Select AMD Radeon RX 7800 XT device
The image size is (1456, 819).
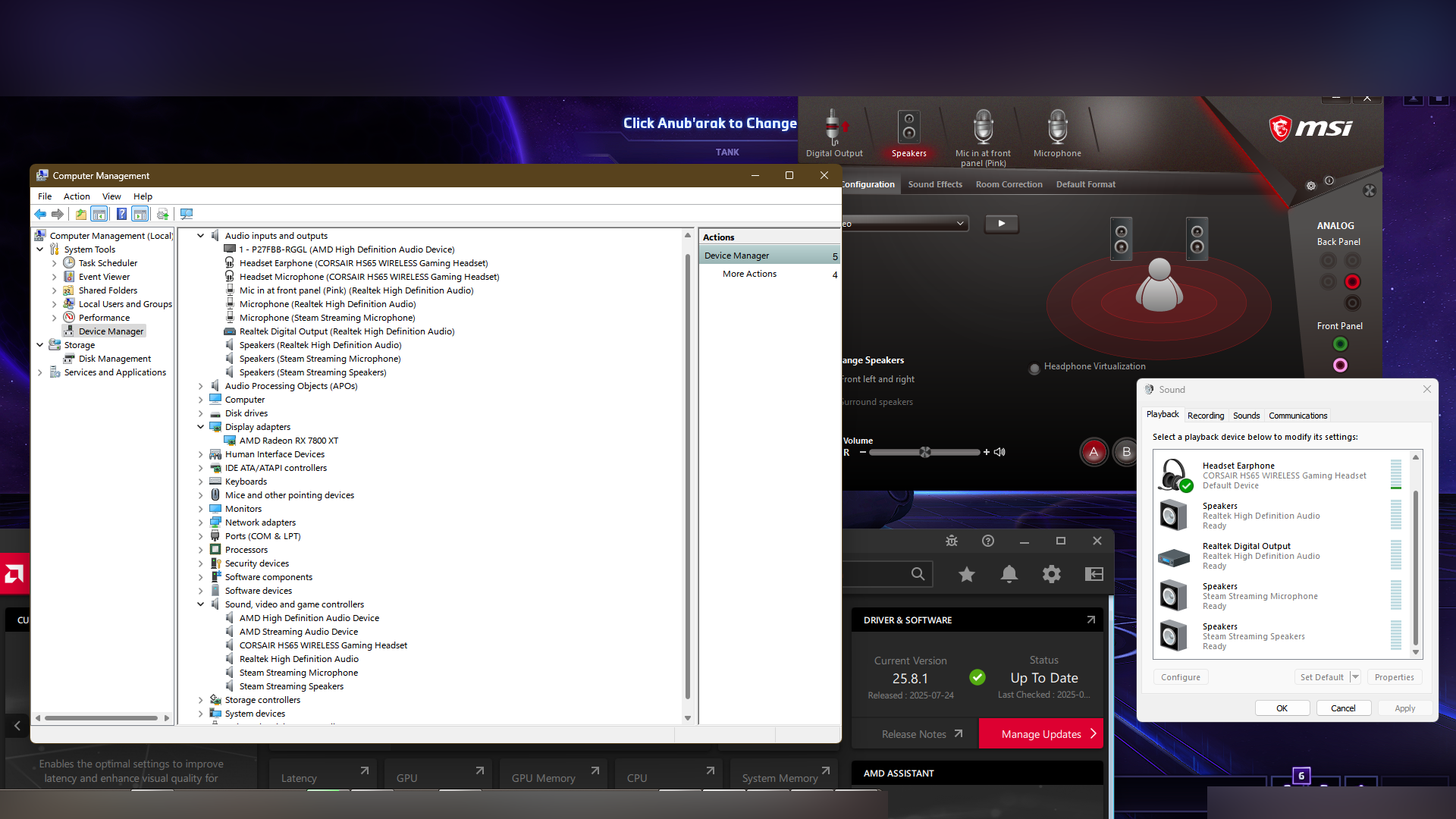pyautogui.click(x=289, y=441)
